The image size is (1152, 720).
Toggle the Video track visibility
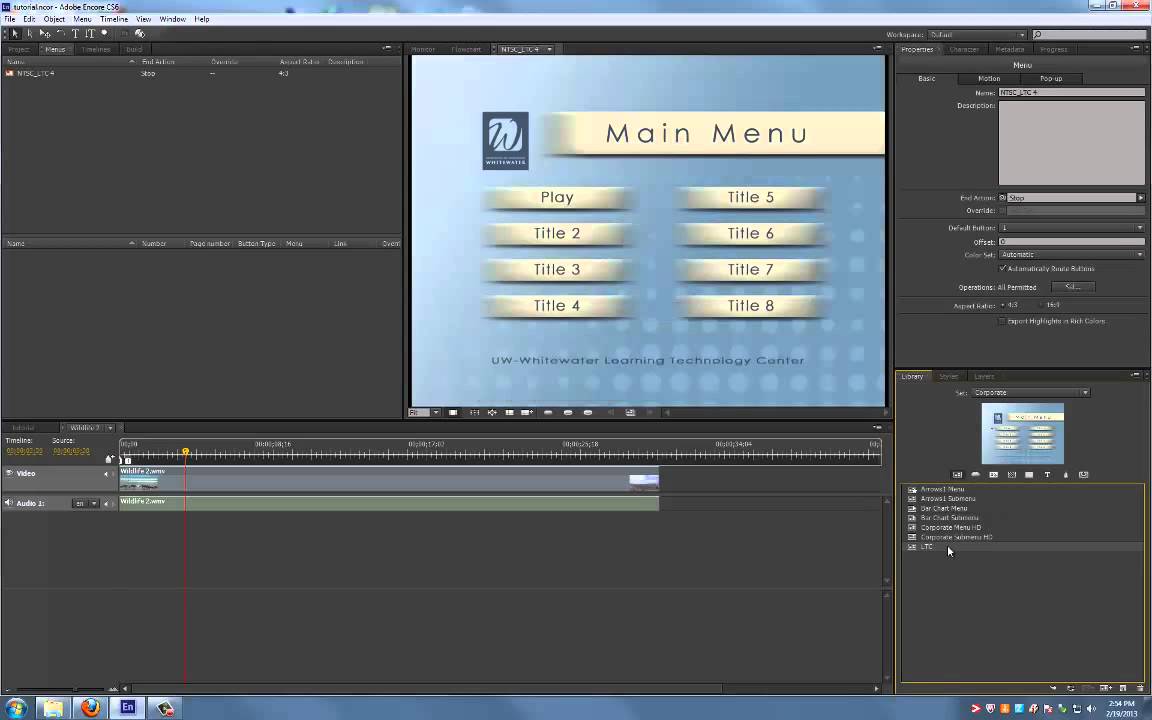(x=9, y=473)
